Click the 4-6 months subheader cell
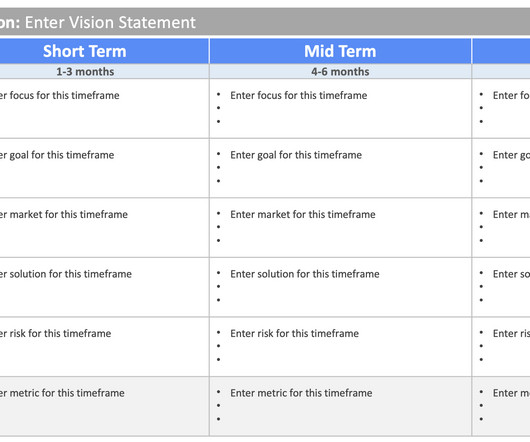The width and height of the screenshot is (530, 442). click(340, 72)
